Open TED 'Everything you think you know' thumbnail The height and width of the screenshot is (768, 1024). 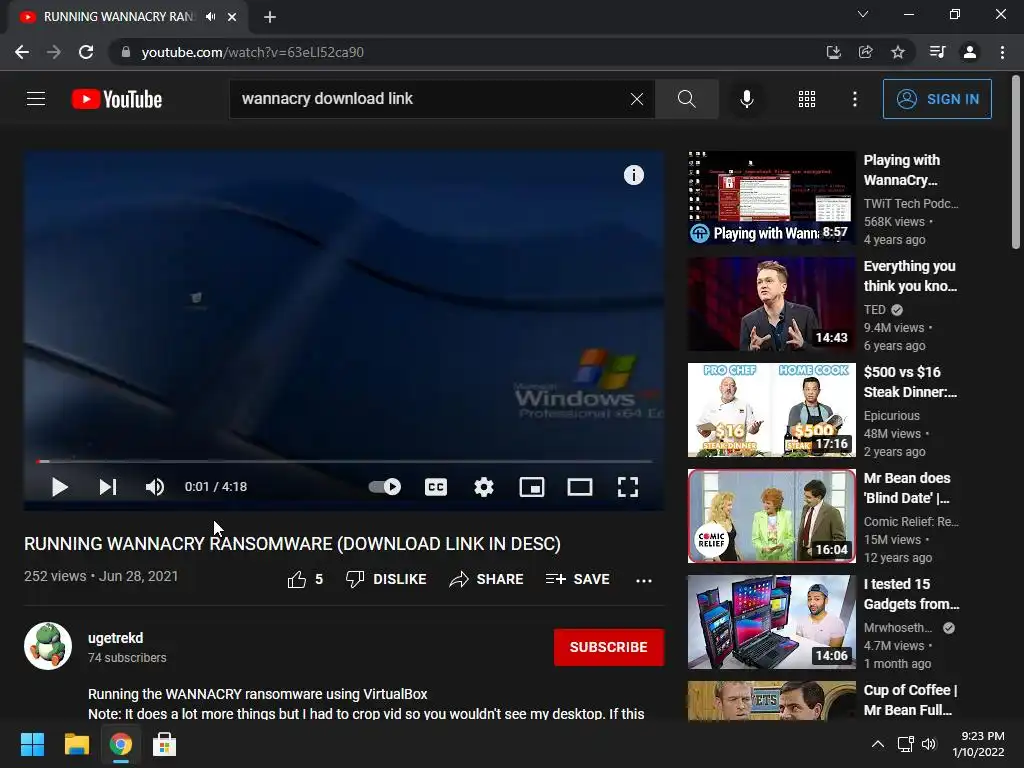click(771, 304)
